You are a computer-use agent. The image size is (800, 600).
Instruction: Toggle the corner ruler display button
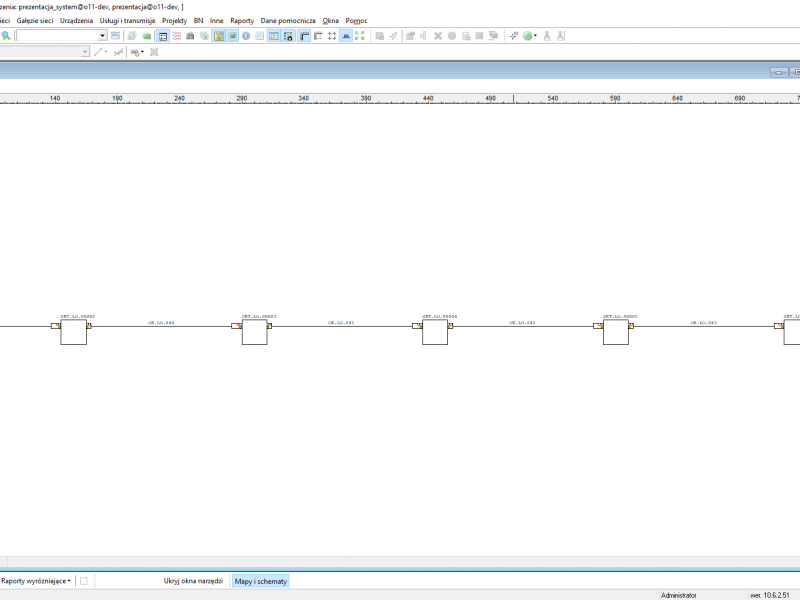[304, 36]
